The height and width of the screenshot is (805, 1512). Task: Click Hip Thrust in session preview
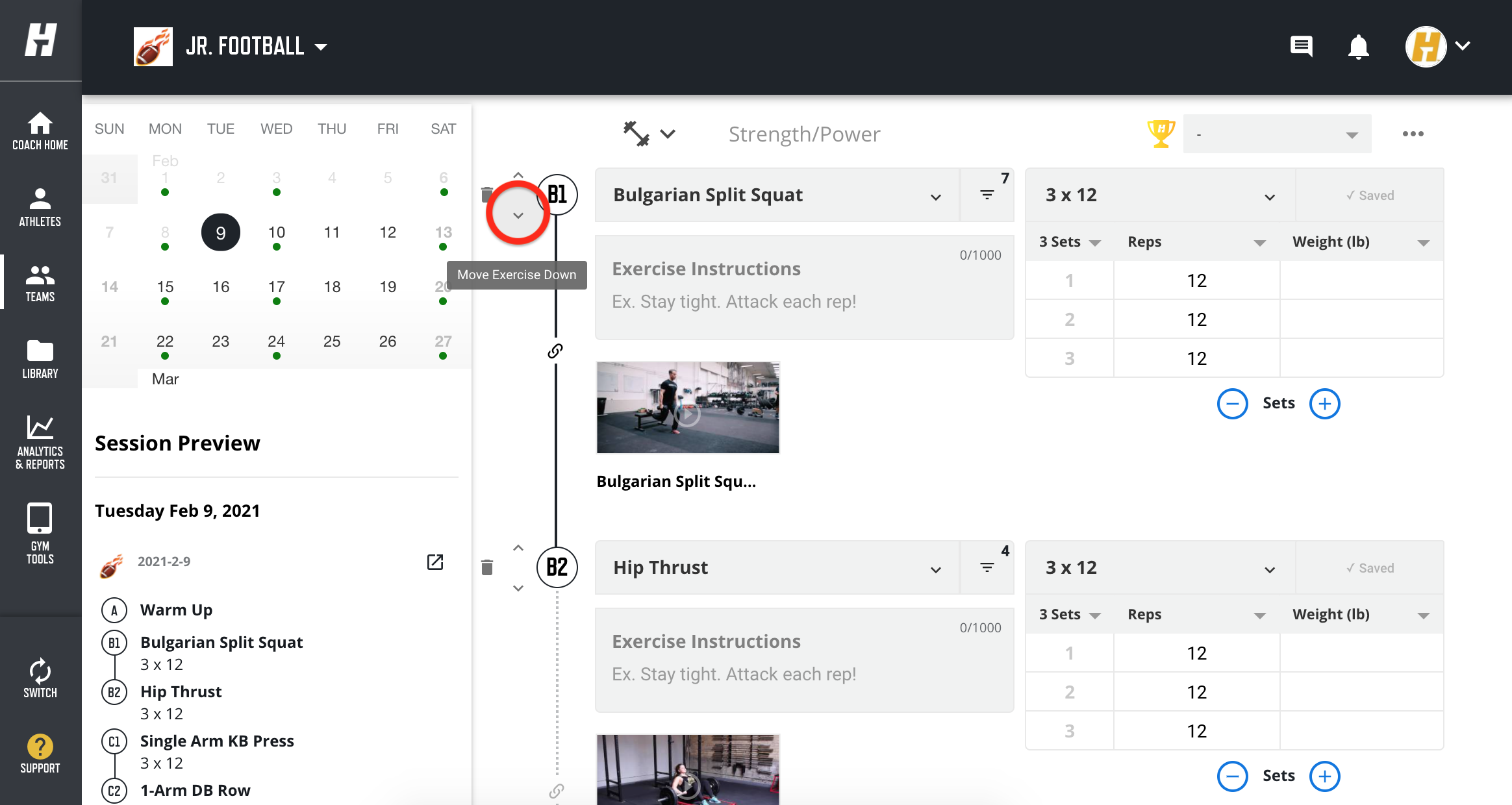[181, 692]
